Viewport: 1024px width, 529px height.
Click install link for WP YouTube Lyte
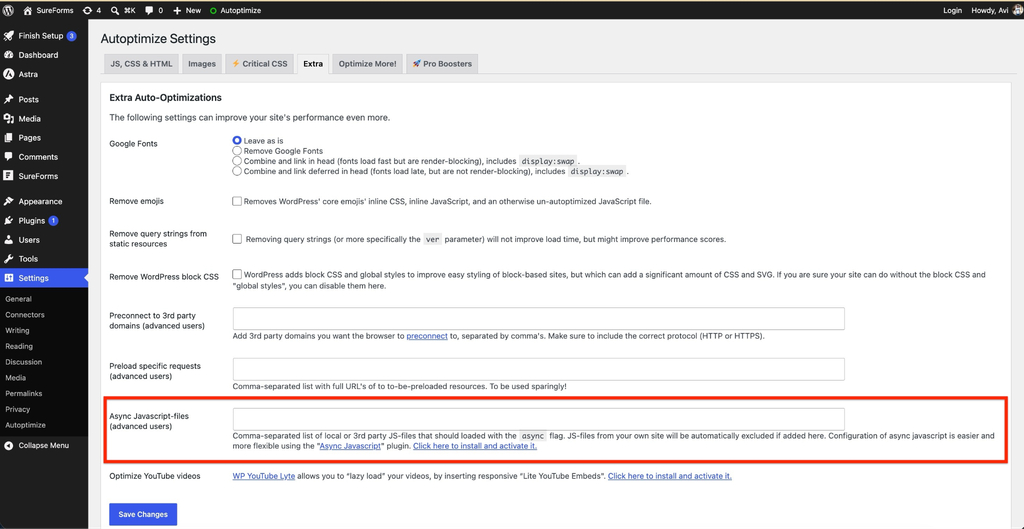669,476
